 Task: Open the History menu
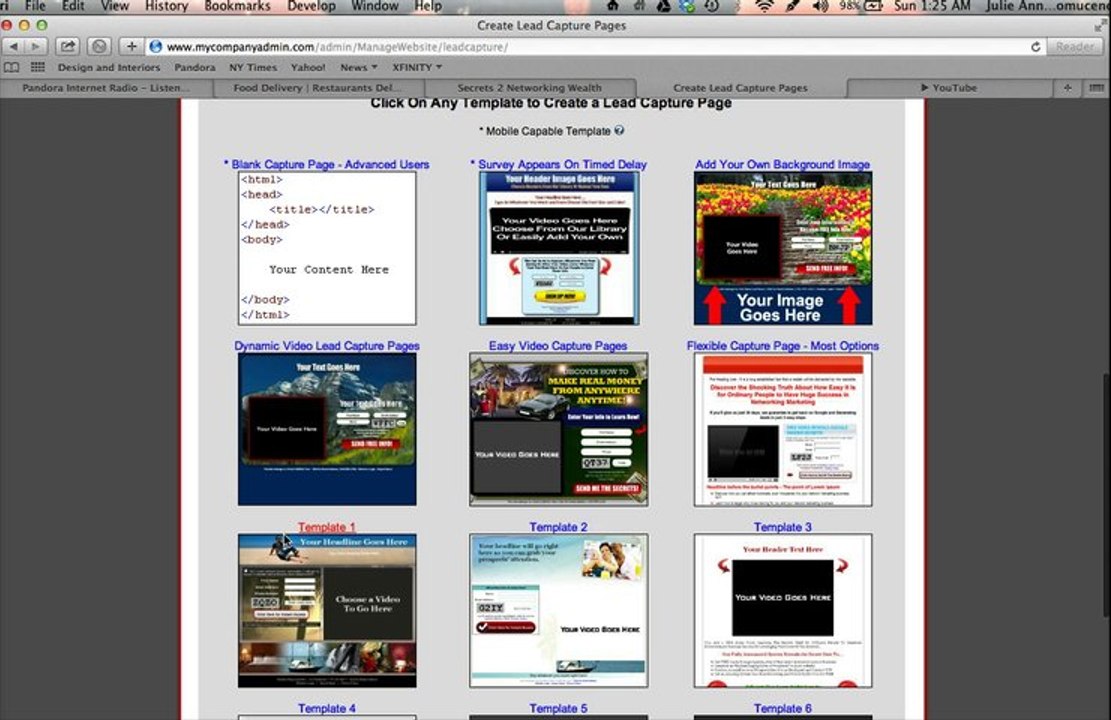[166, 6]
